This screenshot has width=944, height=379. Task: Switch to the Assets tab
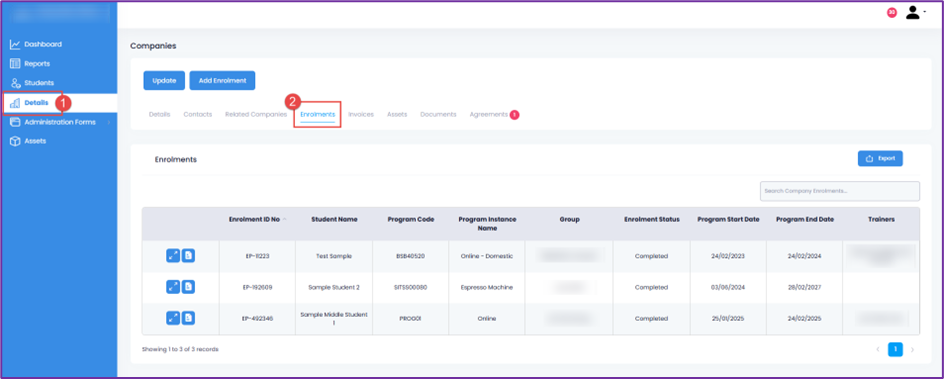pos(397,114)
